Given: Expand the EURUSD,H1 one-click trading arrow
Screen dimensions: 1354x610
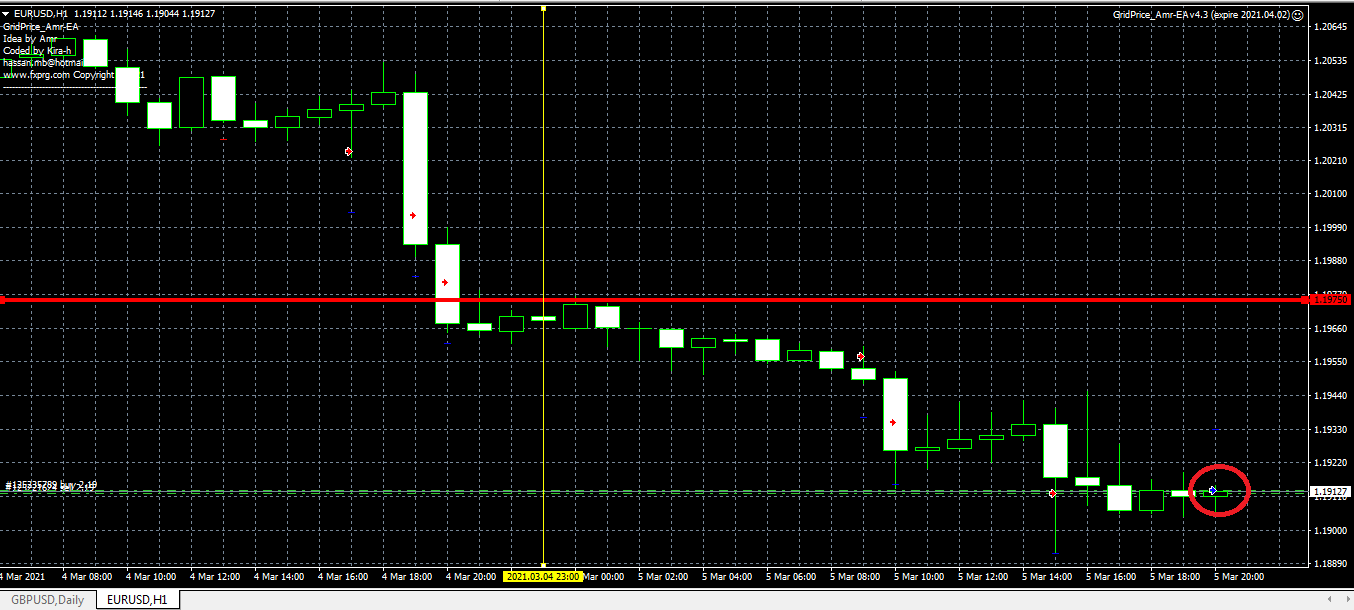Looking at the screenshot, I should pos(6,13).
